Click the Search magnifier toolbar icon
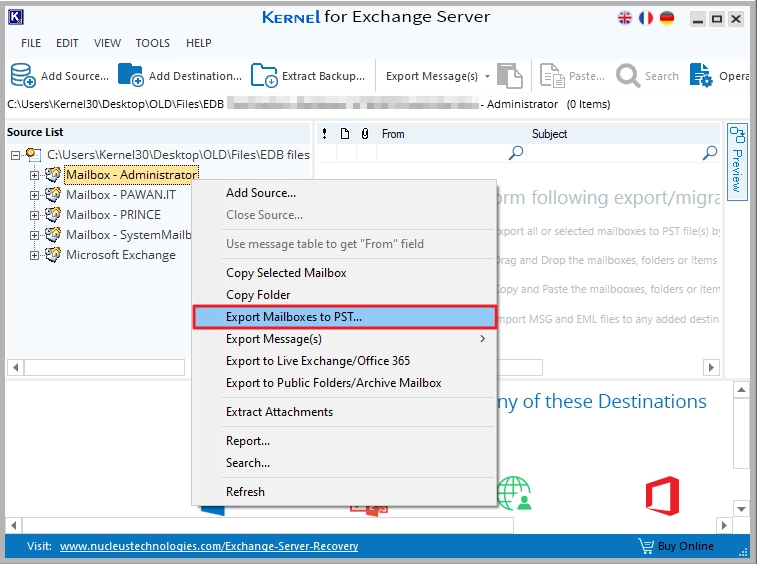This screenshot has width=757, height=564. (x=628, y=76)
